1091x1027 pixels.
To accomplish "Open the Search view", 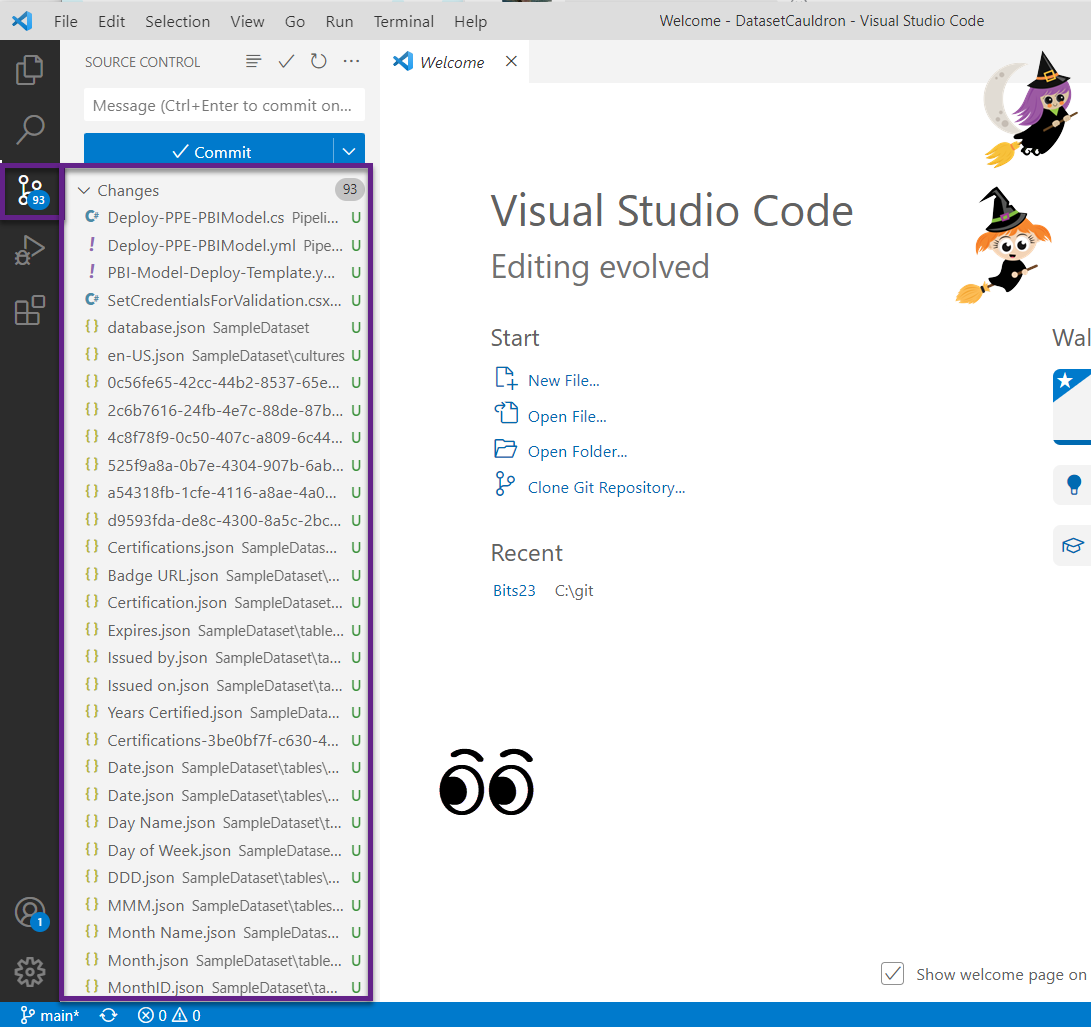I will pos(30,130).
